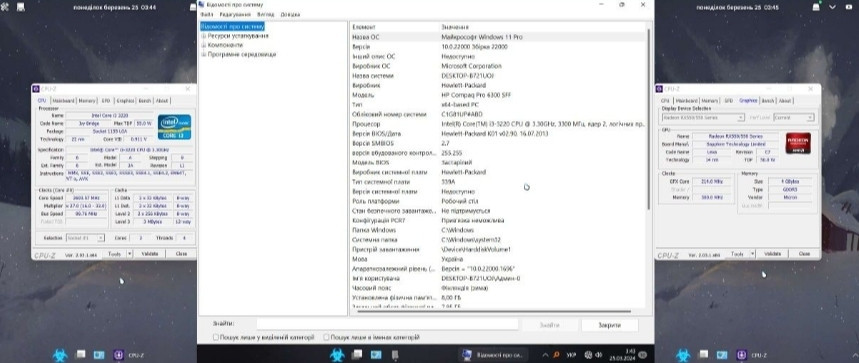
Task: Open the Редагування menu
Action: click(234, 15)
